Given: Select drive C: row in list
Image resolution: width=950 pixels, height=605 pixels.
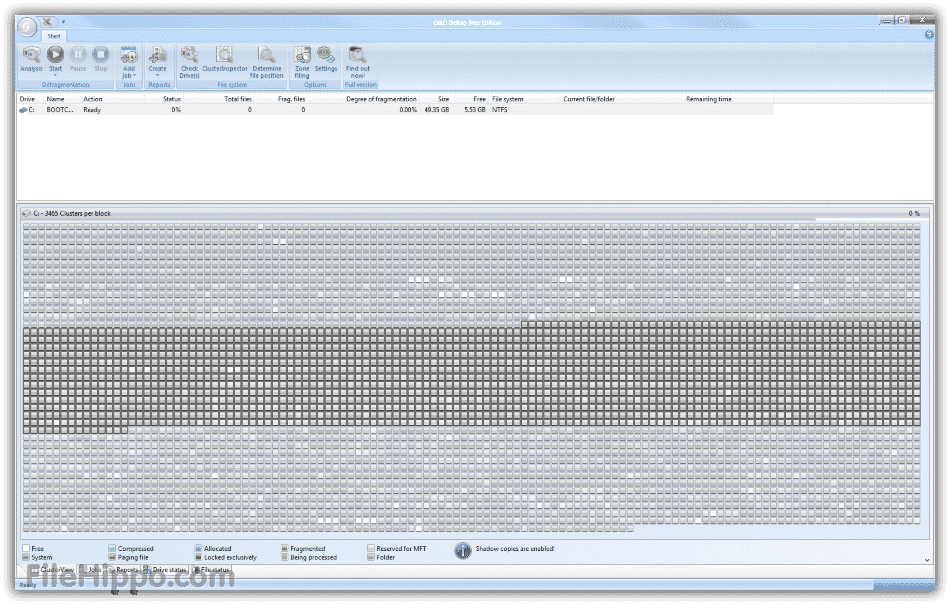Looking at the screenshot, I should pyautogui.click(x=60, y=109).
